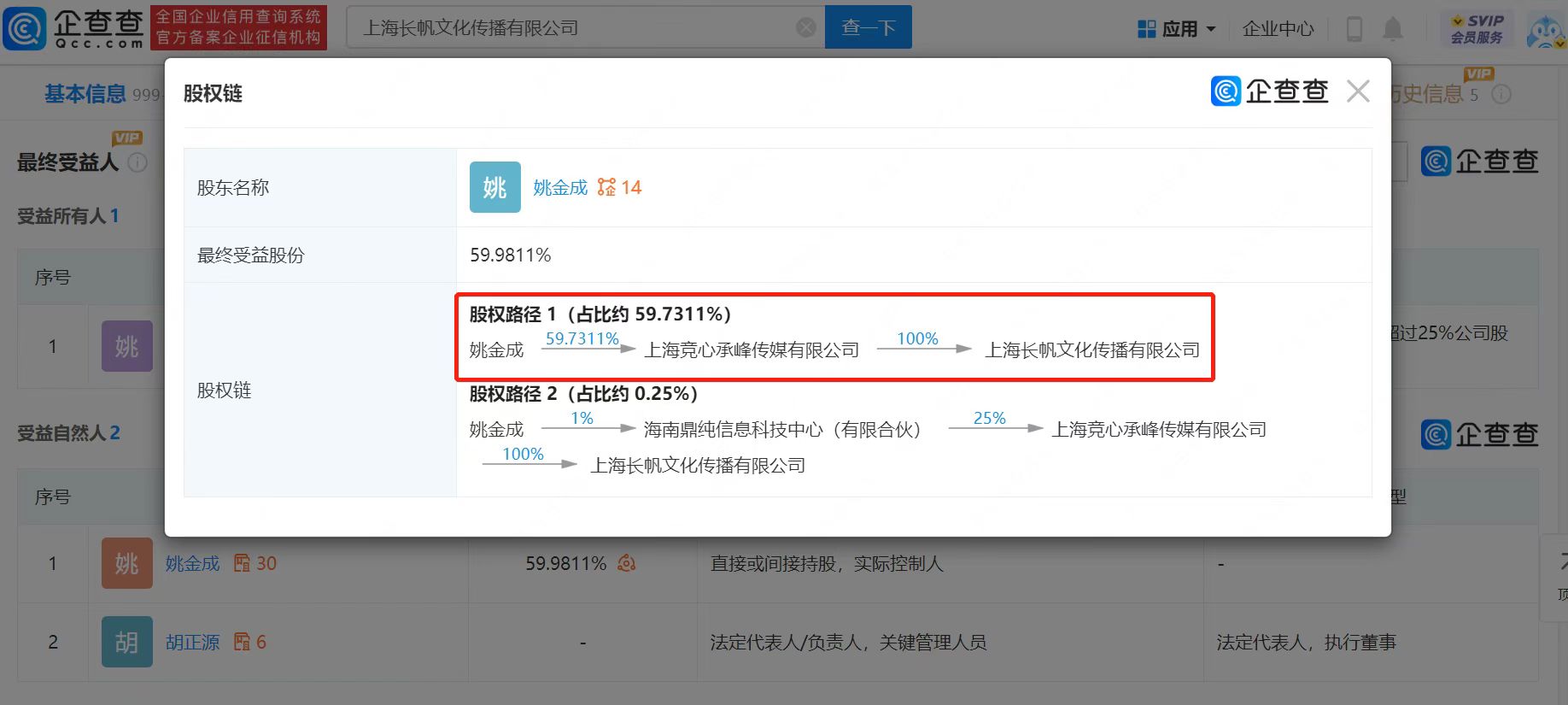Open shareholder 姚金成 link in dialog

[x=560, y=187]
